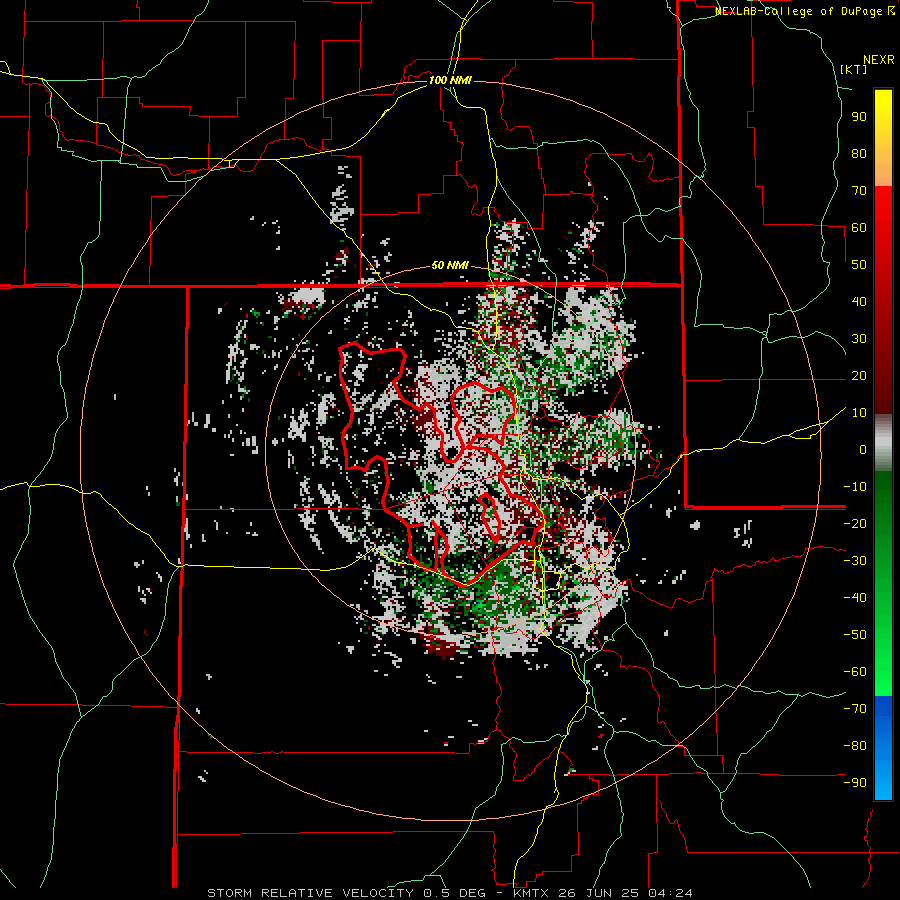Click the "NEXR" label at top right

pos(879,60)
